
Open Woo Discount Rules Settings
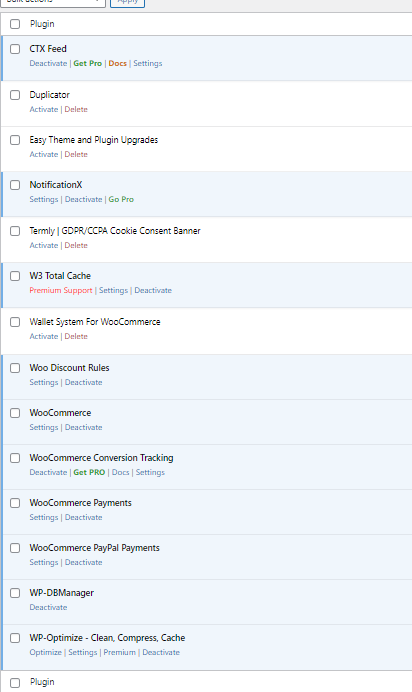[x=44, y=382]
